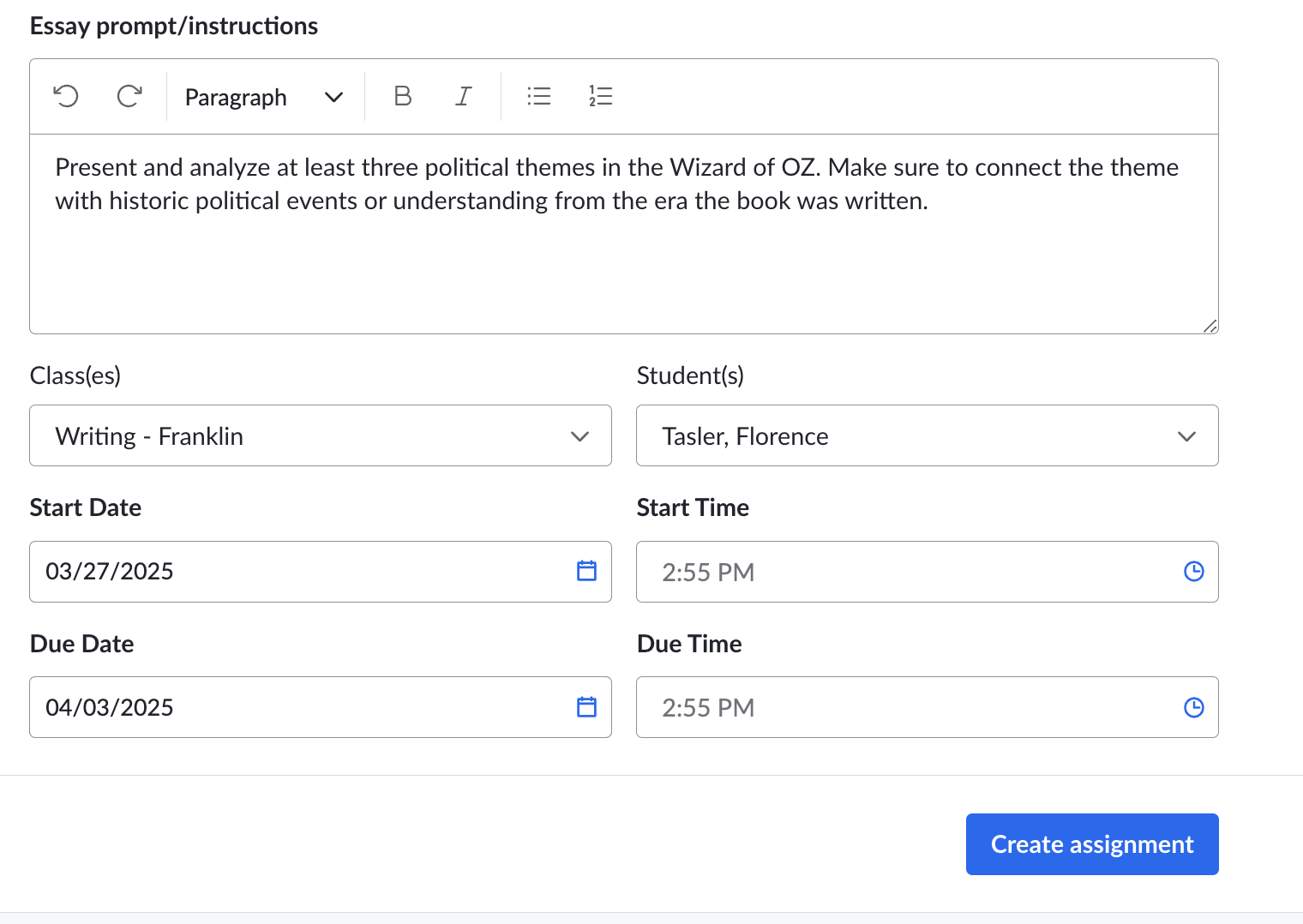Click the Create assignment button

(x=1092, y=844)
